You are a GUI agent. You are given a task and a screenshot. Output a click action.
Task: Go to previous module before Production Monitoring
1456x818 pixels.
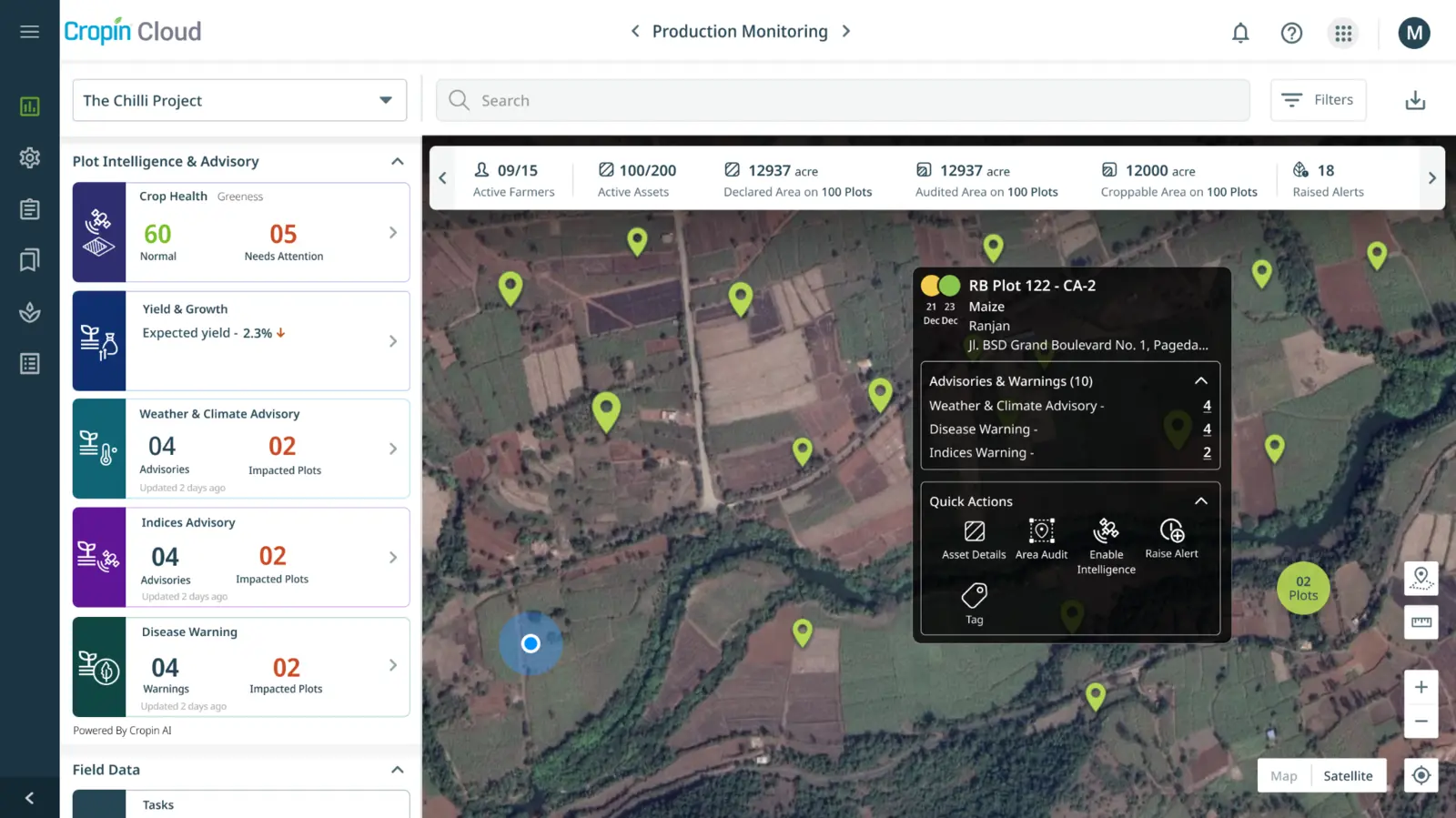click(x=635, y=32)
